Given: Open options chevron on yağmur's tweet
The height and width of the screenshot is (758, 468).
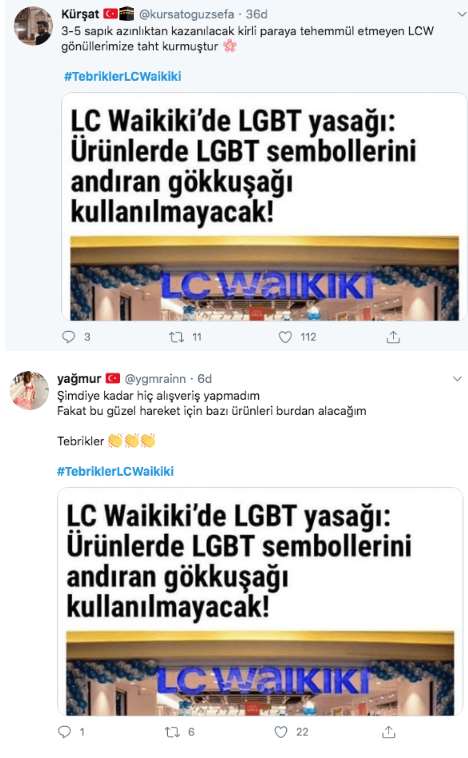Looking at the screenshot, I should pyautogui.click(x=457, y=379).
